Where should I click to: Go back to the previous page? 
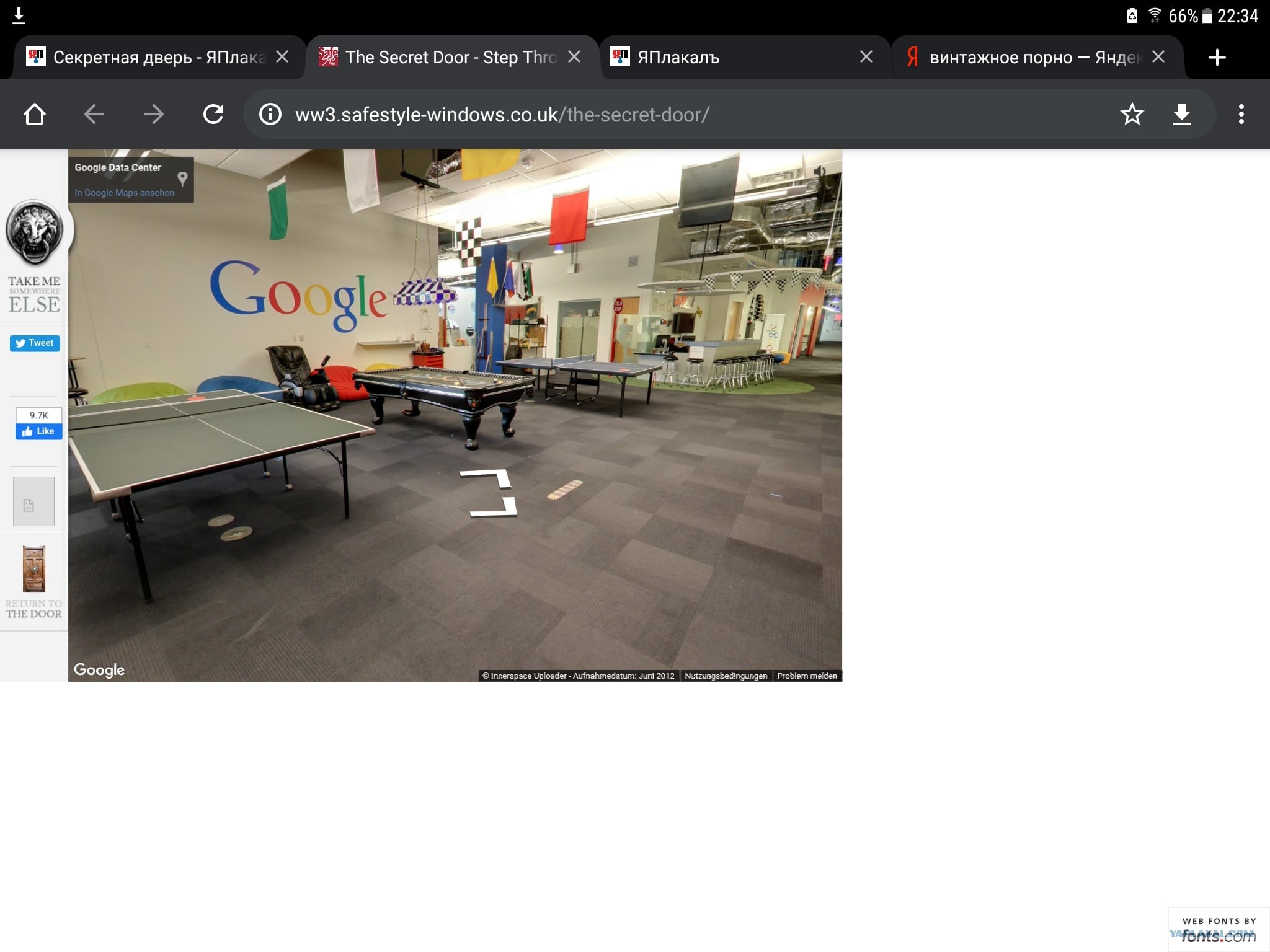pos(94,114)
